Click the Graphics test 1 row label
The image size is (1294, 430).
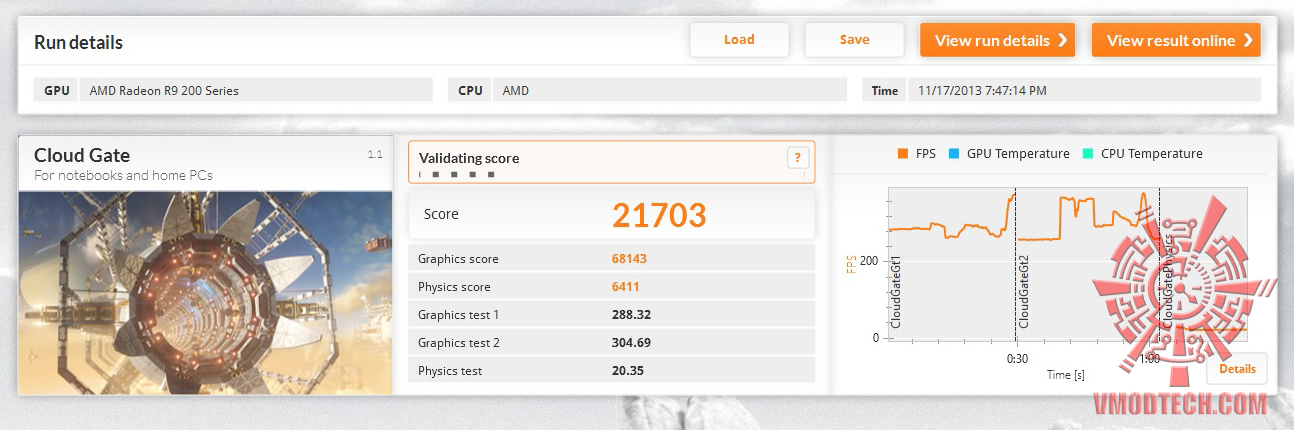(x=458, y=315)
